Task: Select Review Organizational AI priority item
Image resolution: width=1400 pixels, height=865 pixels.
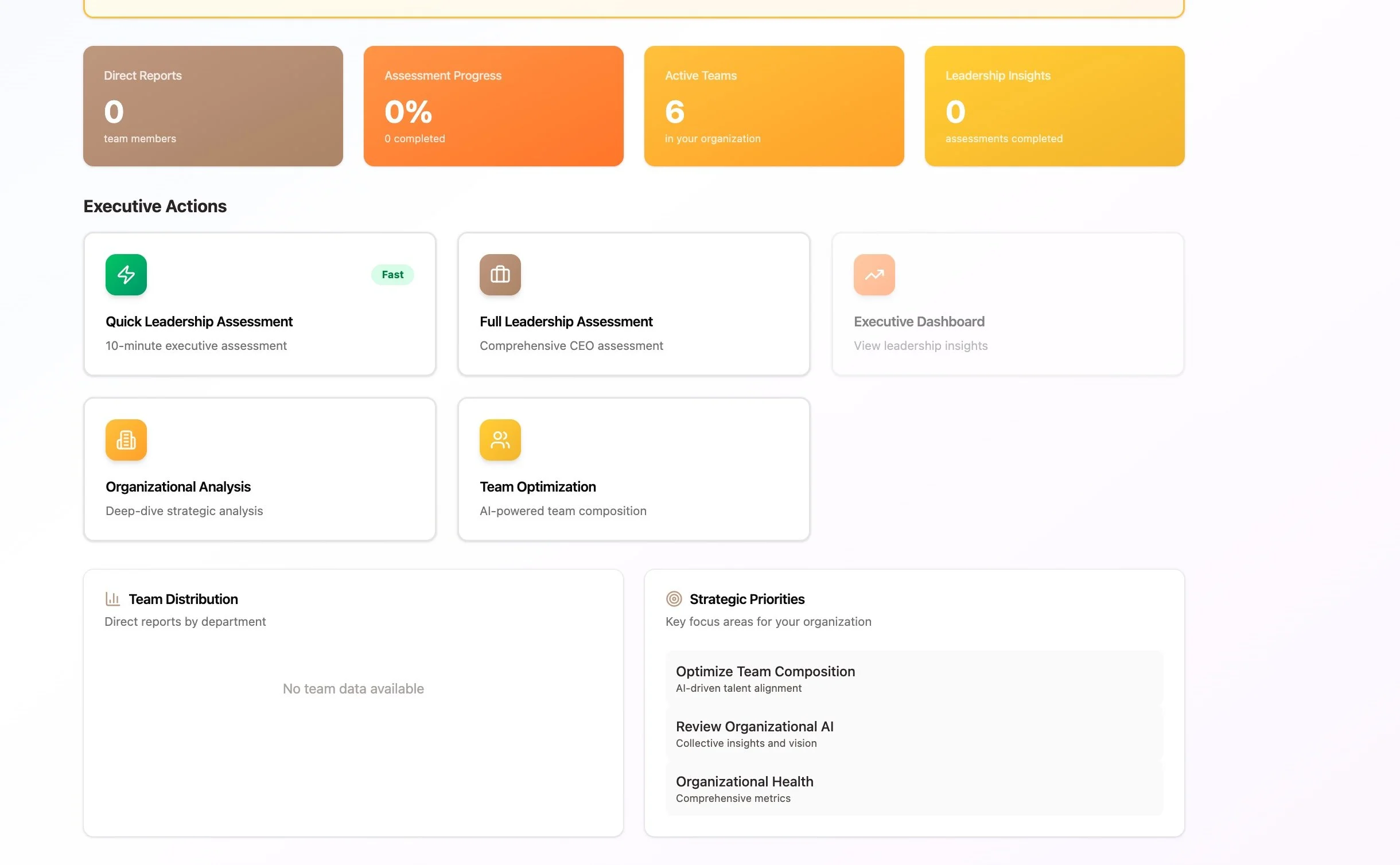Action: (x=914, y=734)
